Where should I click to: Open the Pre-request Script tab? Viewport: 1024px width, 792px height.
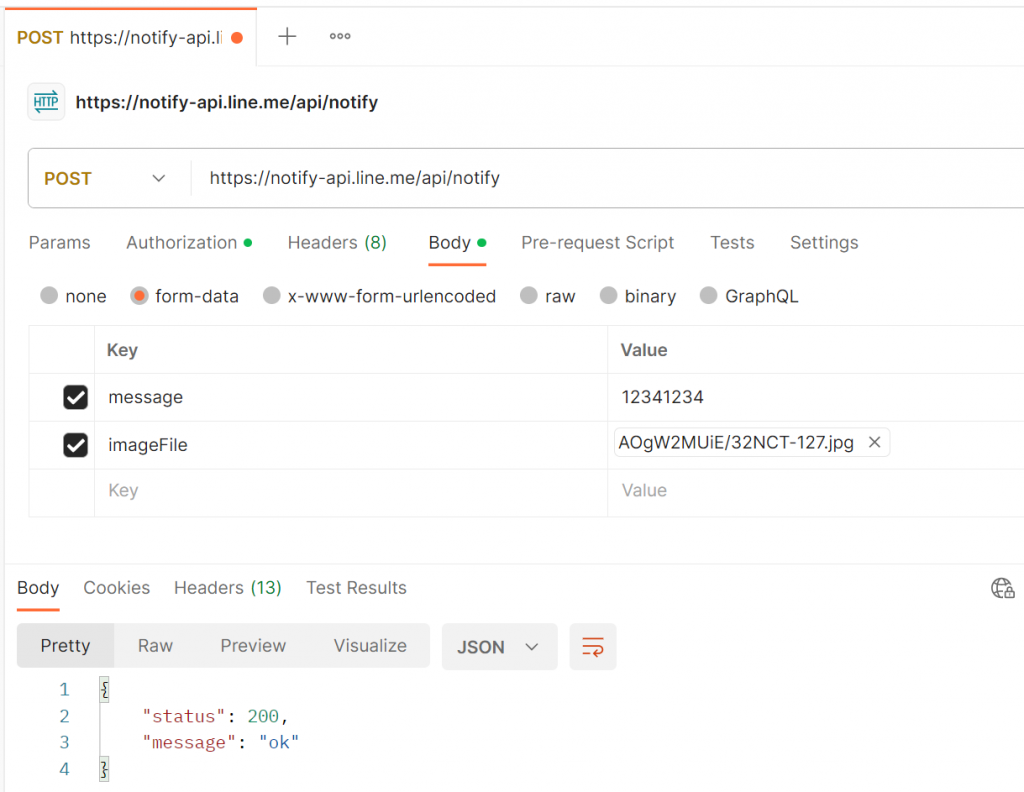[x=597, y=243]
